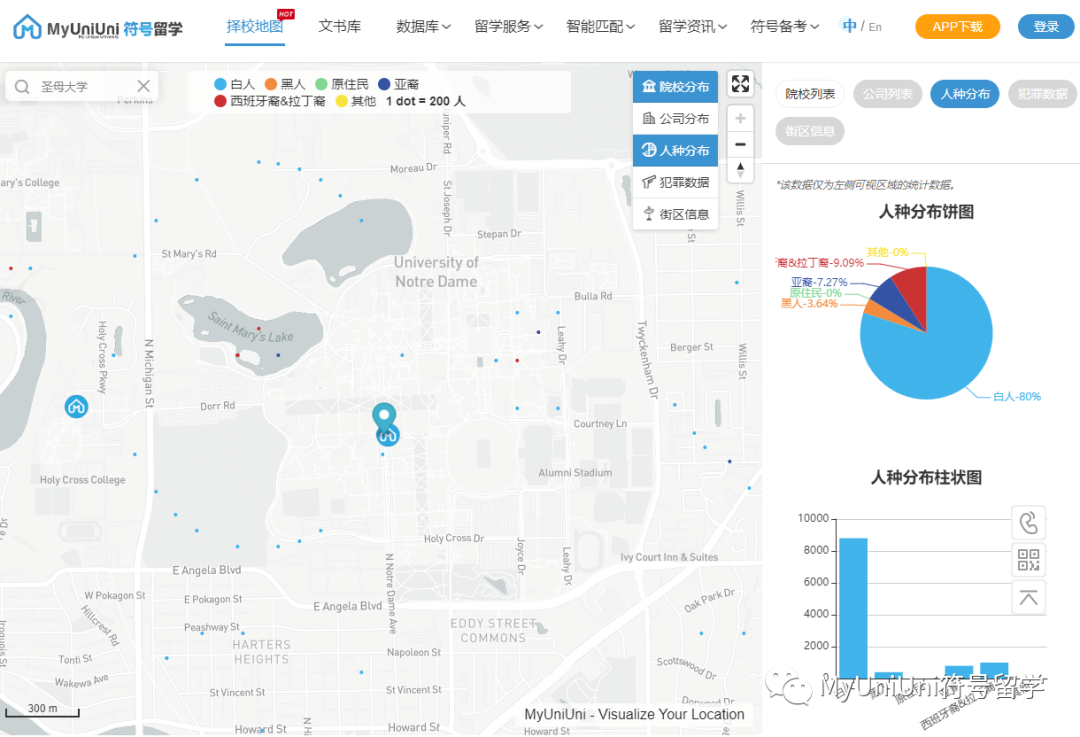The image size is (1080, 737).
Task: Click the University of Notre Dame map label
Action: tap(436, 272)
